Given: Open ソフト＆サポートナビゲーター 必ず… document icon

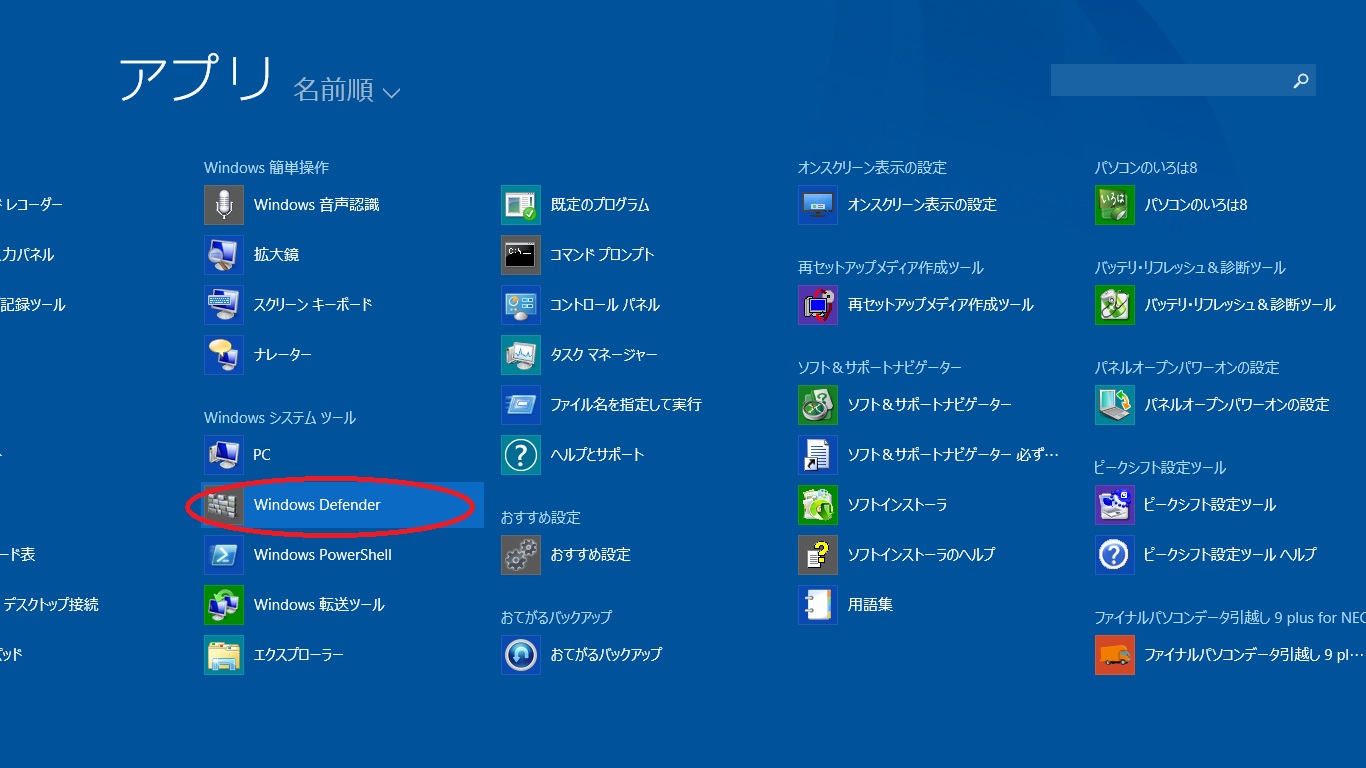Looking at the screenshot, I should [x=818, y=455].
